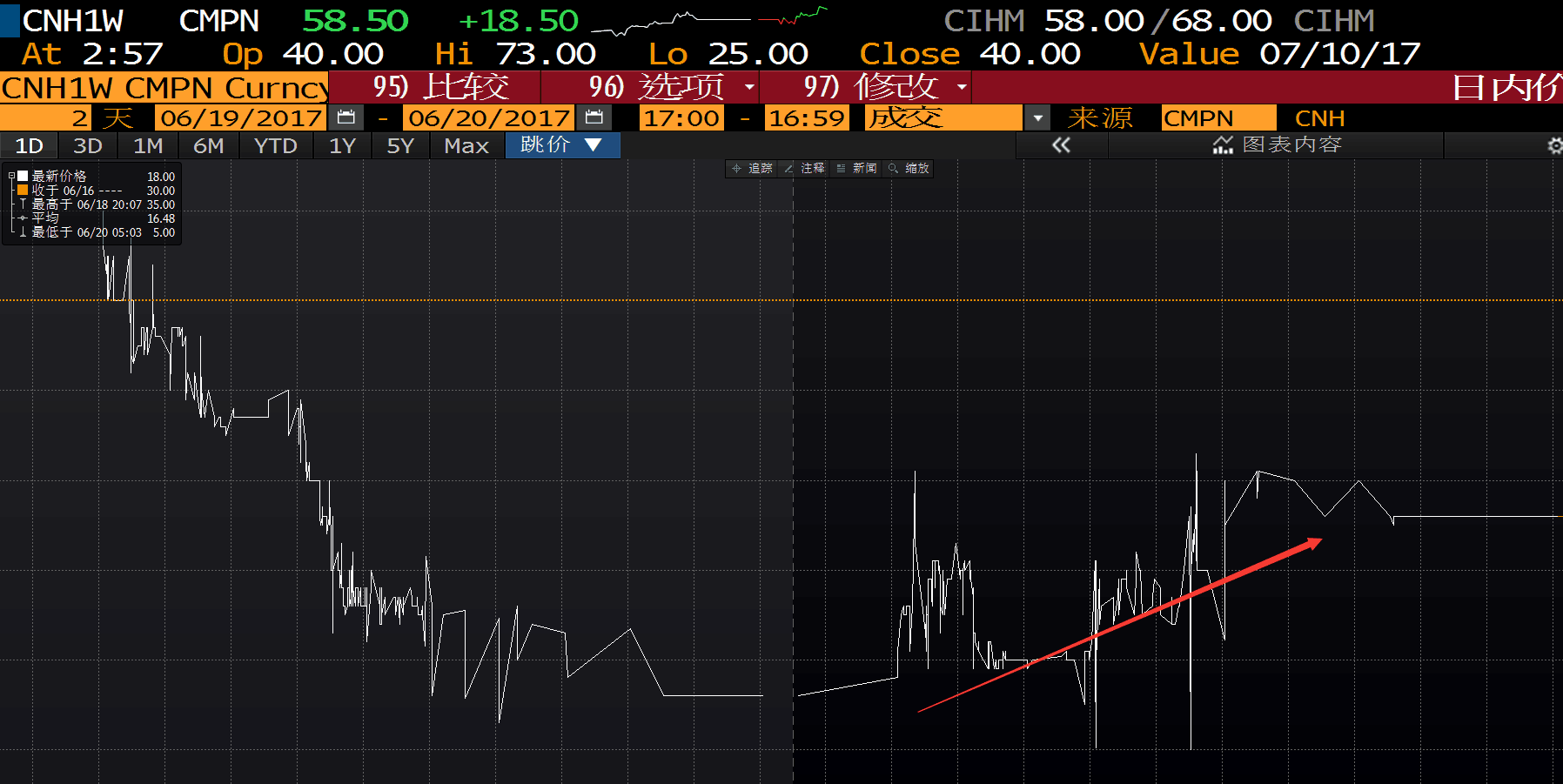This screenshot has height=784, width=1563.
Task: Select the YTD range tab
Action: click(x=275, y=145)
